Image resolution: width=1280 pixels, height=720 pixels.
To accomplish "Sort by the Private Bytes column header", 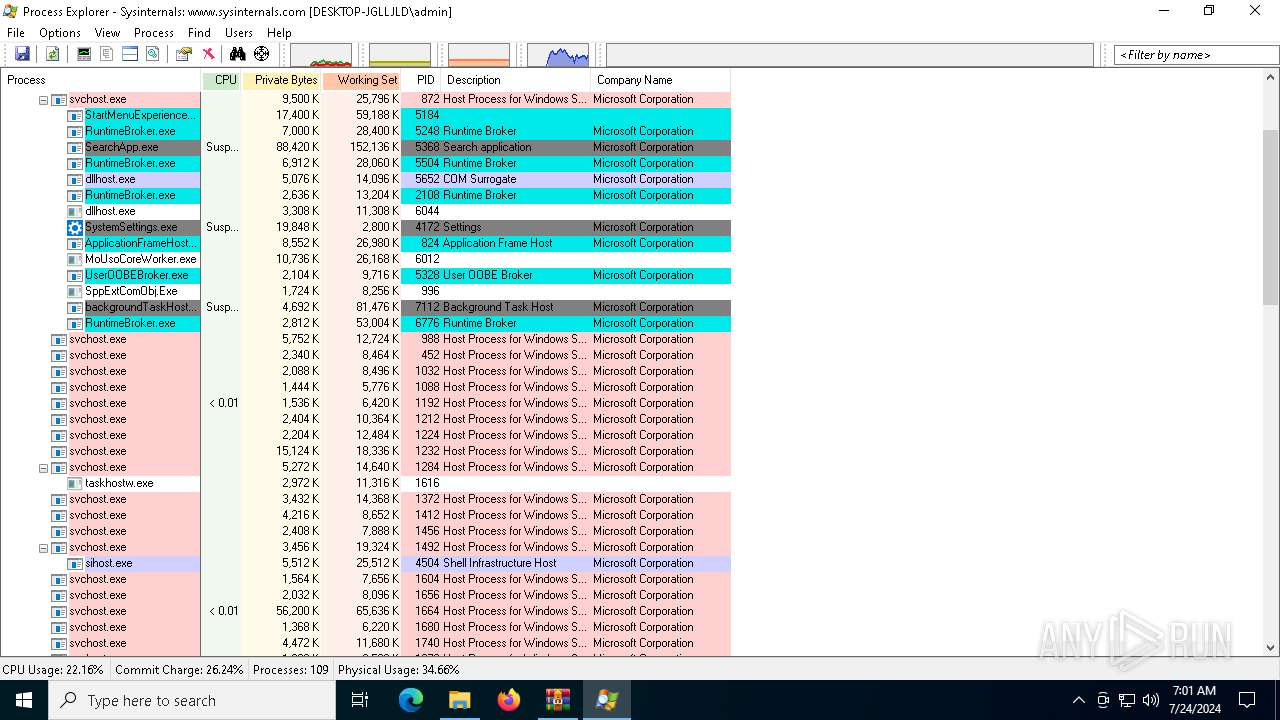I will pos(281,80).
